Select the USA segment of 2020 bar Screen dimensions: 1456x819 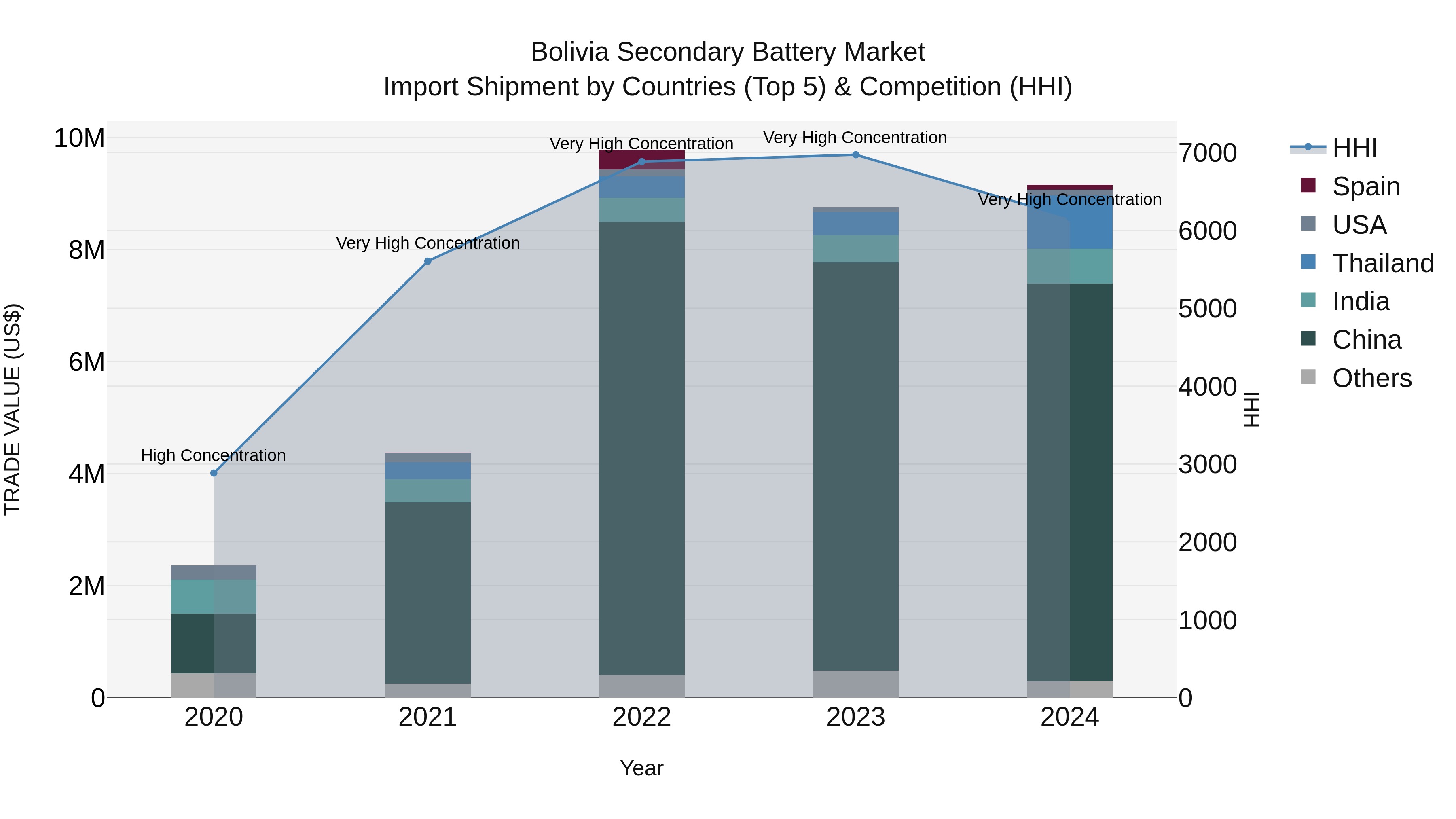214,573
